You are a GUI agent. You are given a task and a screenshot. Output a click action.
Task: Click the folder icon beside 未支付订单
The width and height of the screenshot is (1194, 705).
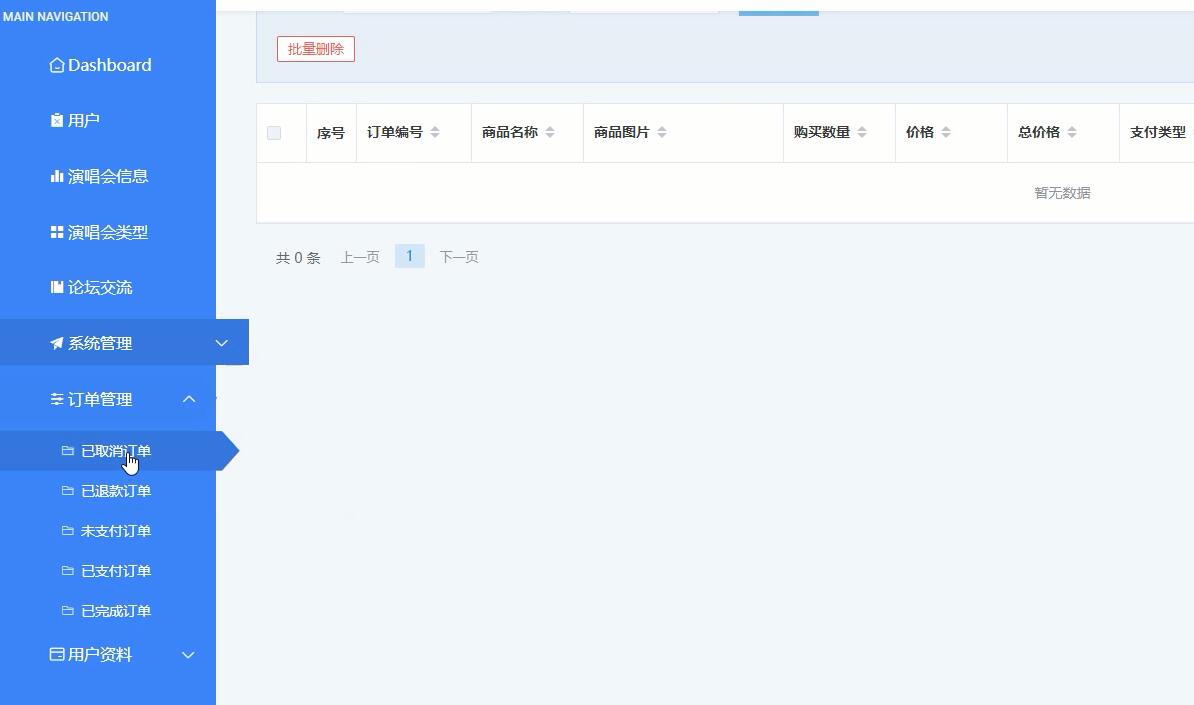pyautogui.click(x=68, y=531)
